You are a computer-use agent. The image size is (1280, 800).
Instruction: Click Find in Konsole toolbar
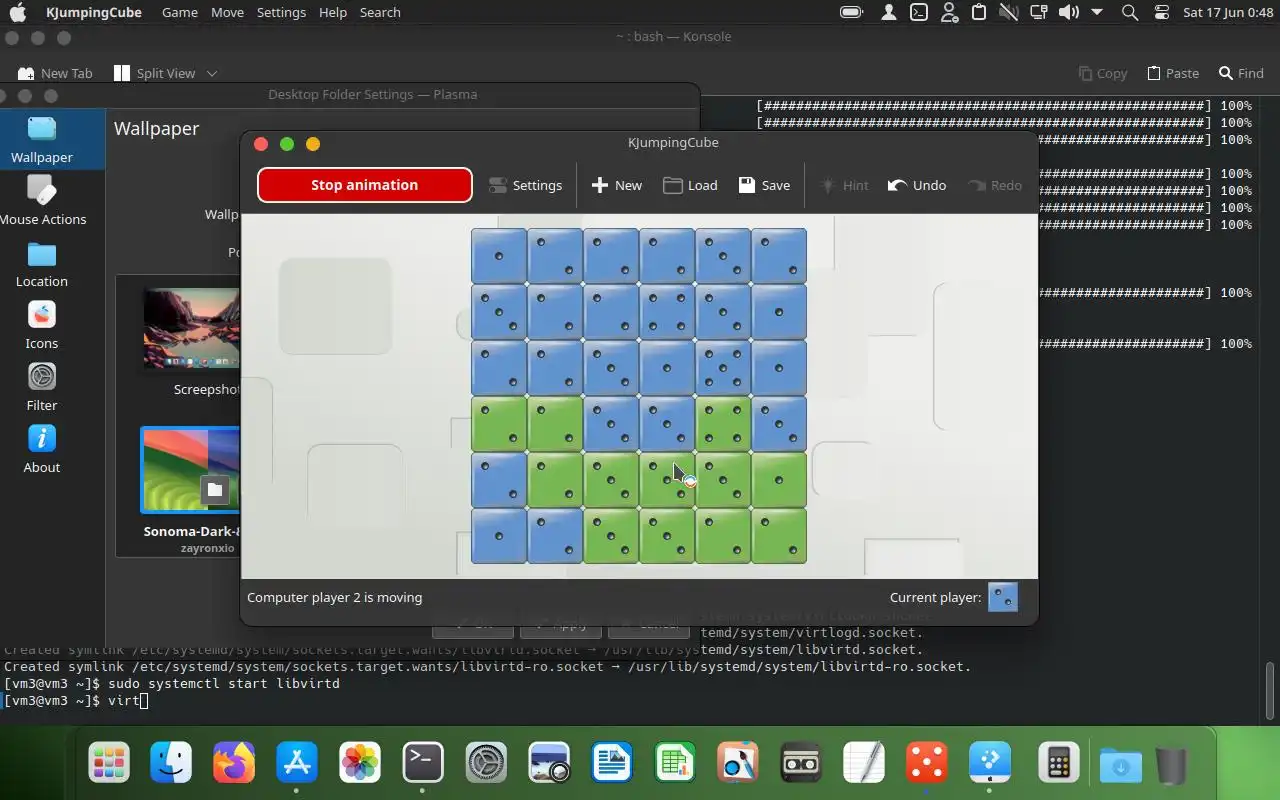pos(1241,73)
